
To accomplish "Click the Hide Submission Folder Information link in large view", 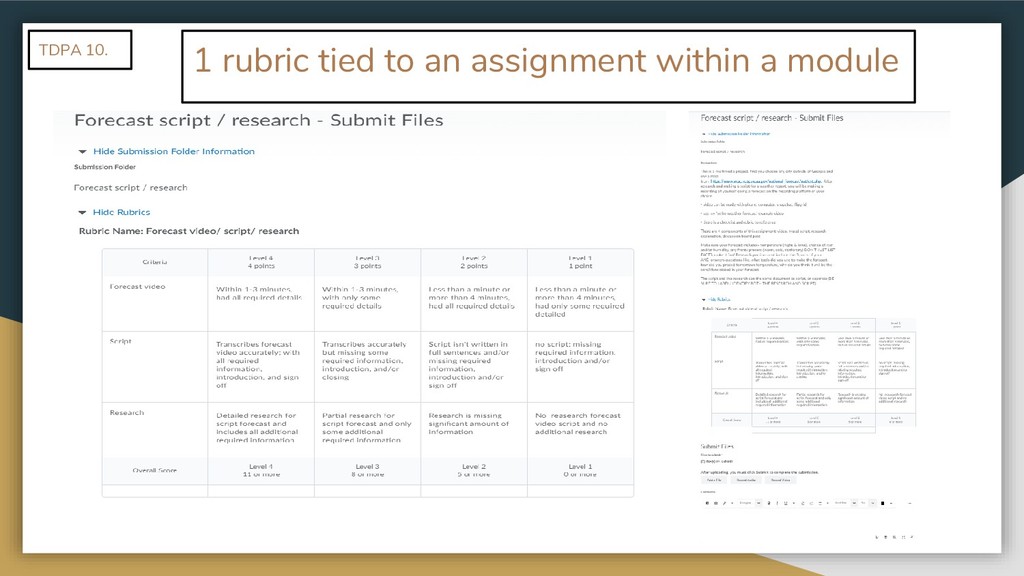I will [174, 151].
